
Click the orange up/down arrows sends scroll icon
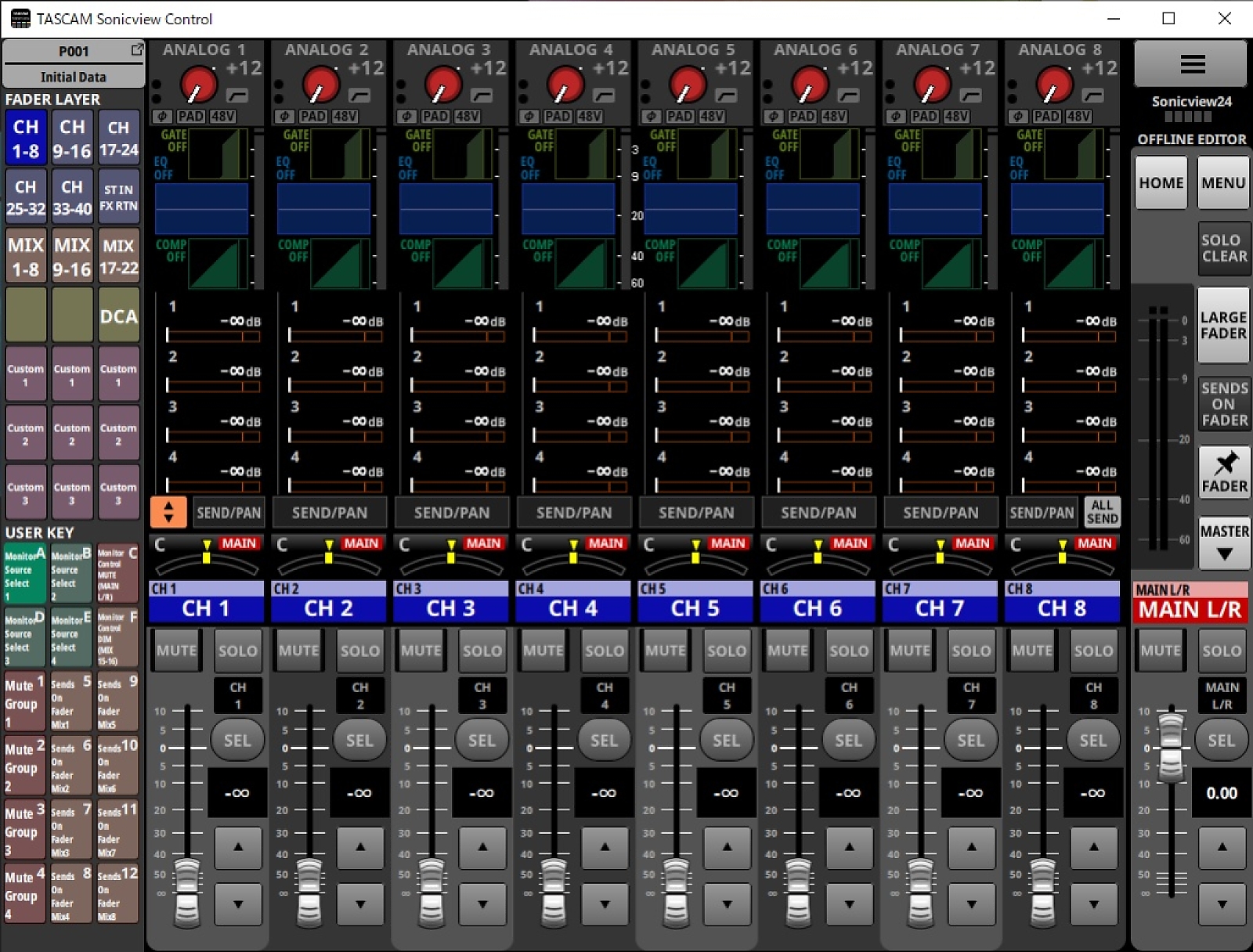(x=168, y=512)
